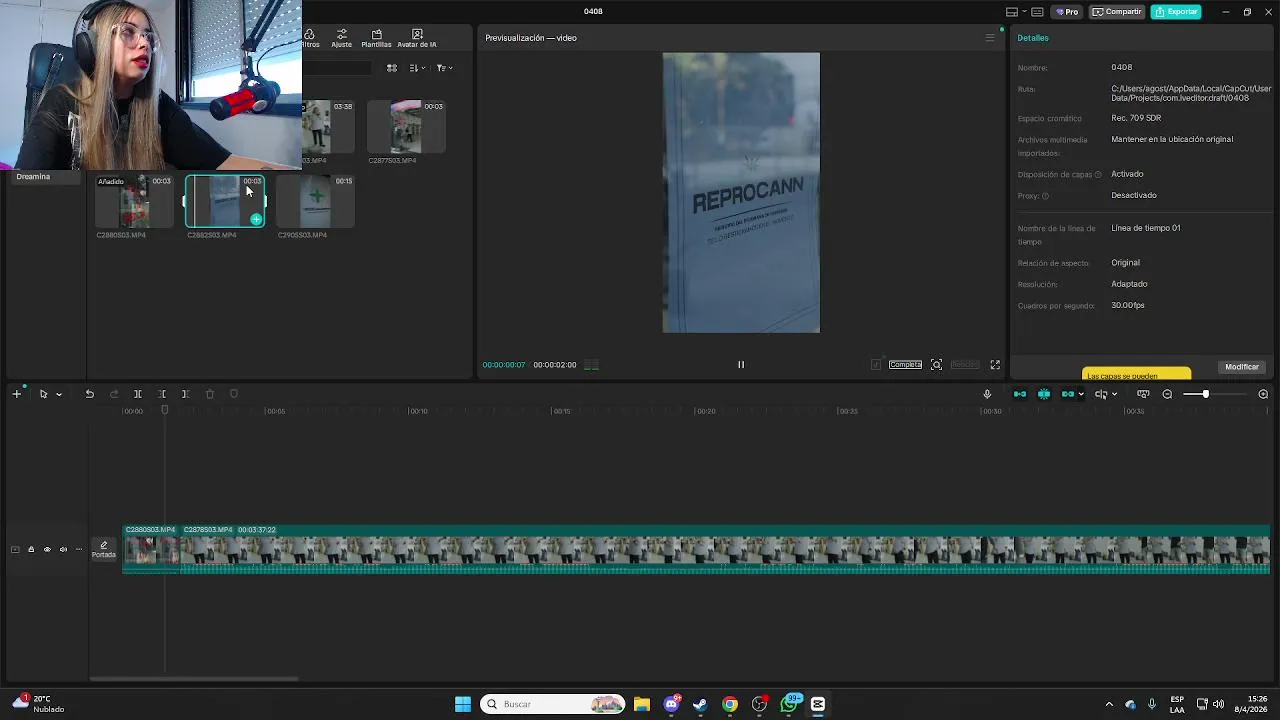Lock the main video track
This screenshot has width=1280, height=720.
point(31,549)
